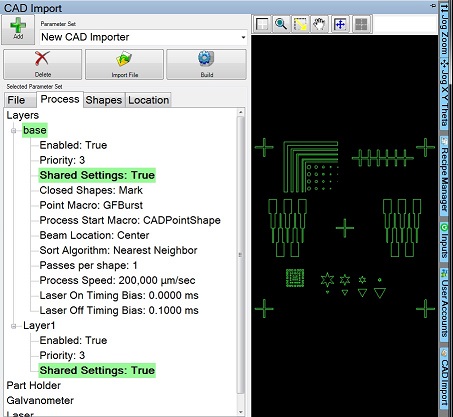Open the Inputs side tab

click(444, 242)
